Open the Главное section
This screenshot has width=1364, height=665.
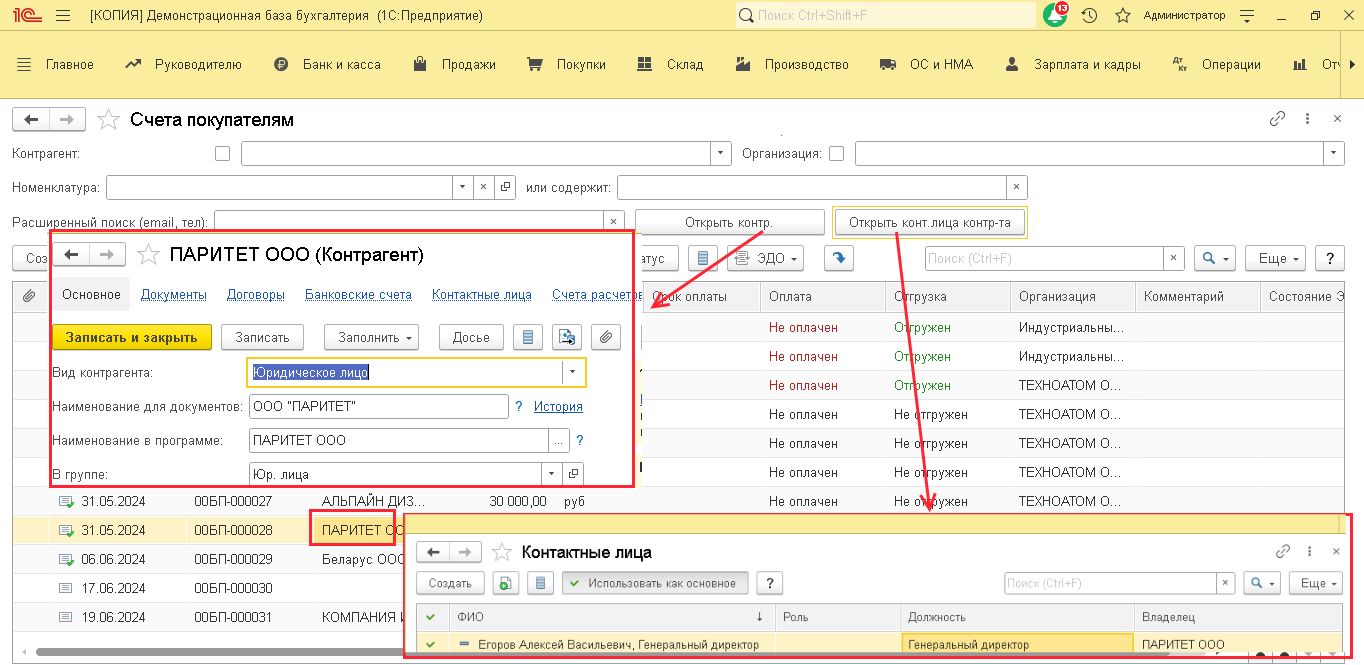point(56,64)
